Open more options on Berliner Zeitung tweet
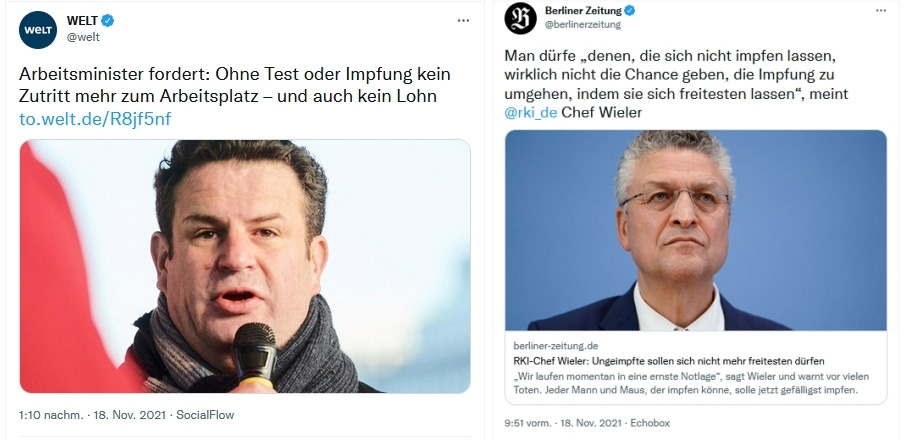Viewport: 907px width, 440px height. pos(880,10)
